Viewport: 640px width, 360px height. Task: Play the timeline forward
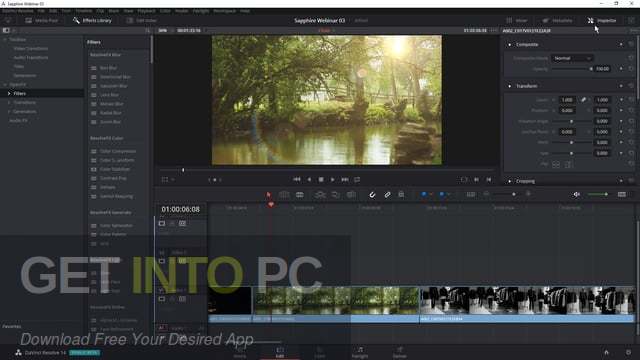332,179
